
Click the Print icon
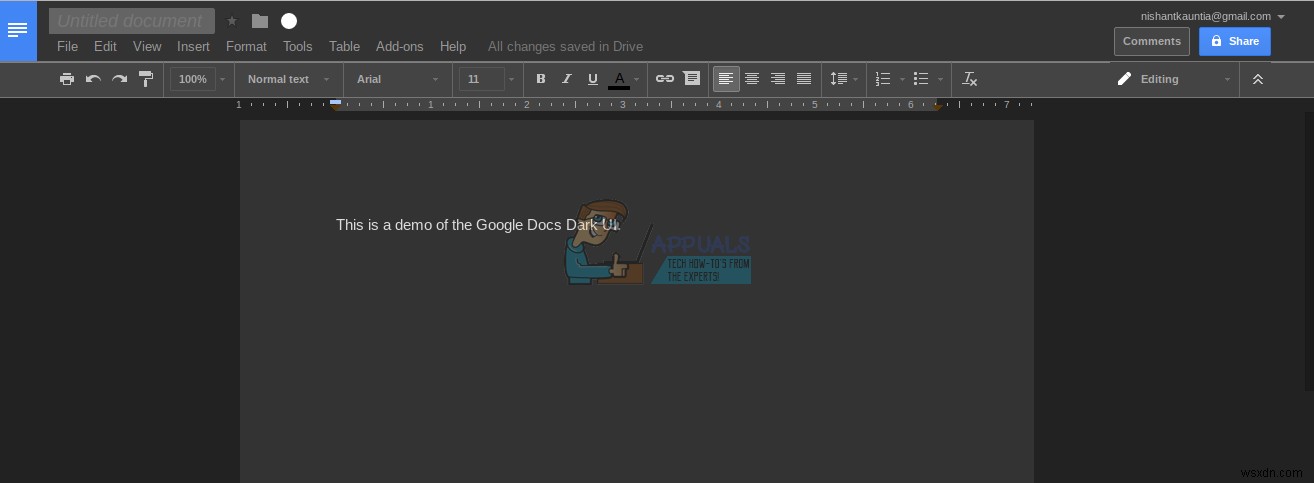[67, 79]
